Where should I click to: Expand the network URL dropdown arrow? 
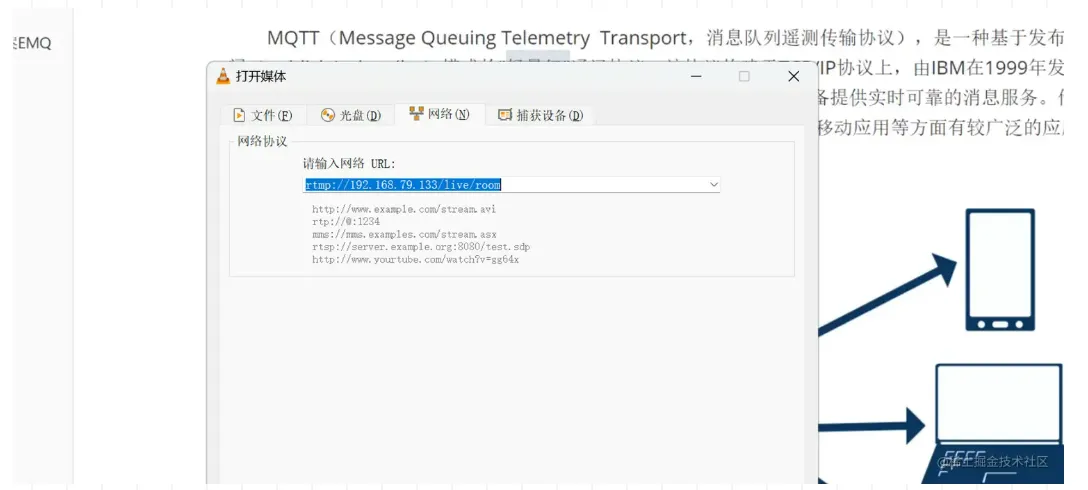713,185
